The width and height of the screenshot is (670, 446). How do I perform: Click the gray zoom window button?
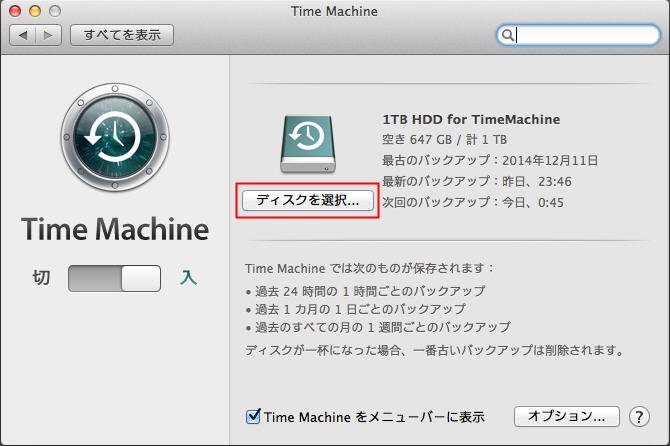pyautogui.click(x=55, y=11)
